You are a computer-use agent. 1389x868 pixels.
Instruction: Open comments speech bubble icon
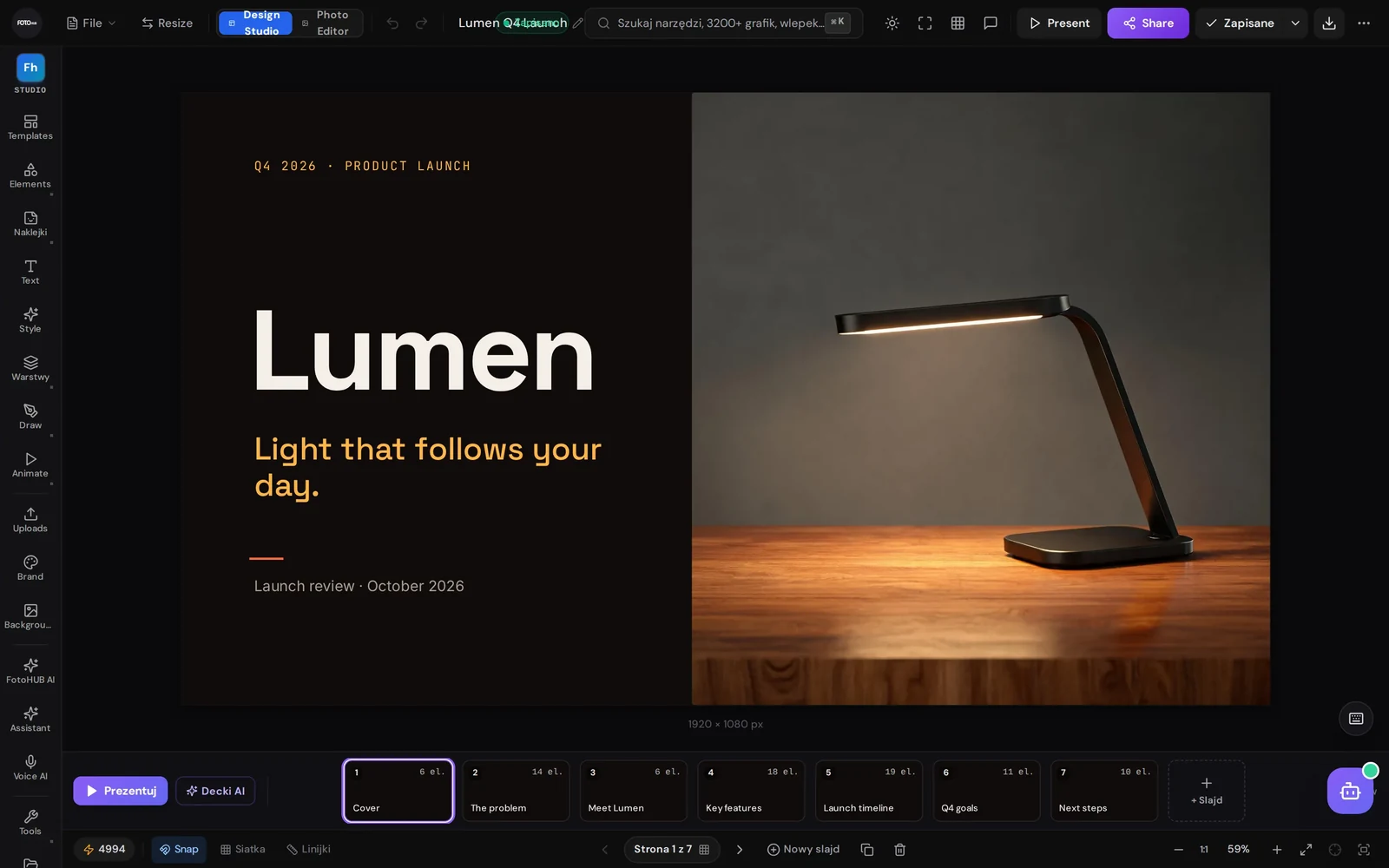[991, 23]
